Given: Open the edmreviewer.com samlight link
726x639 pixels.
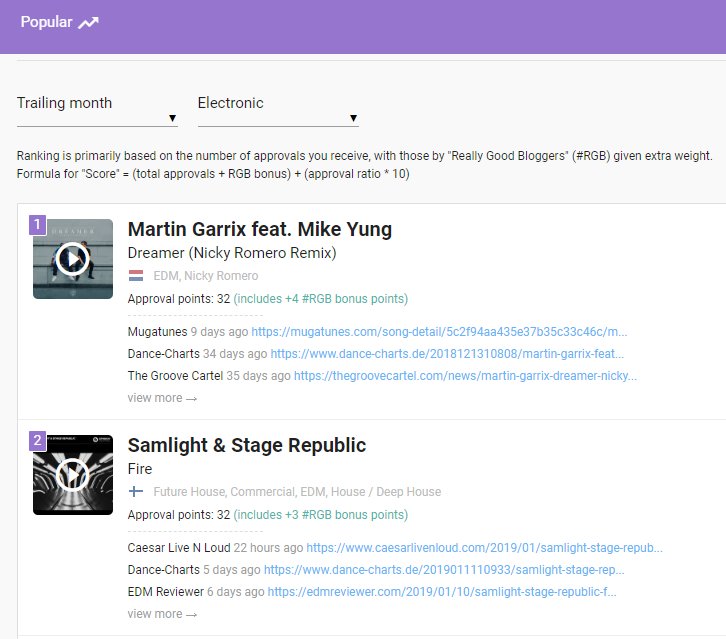Looking at the screenshot, I should click(x=442, y=592).
